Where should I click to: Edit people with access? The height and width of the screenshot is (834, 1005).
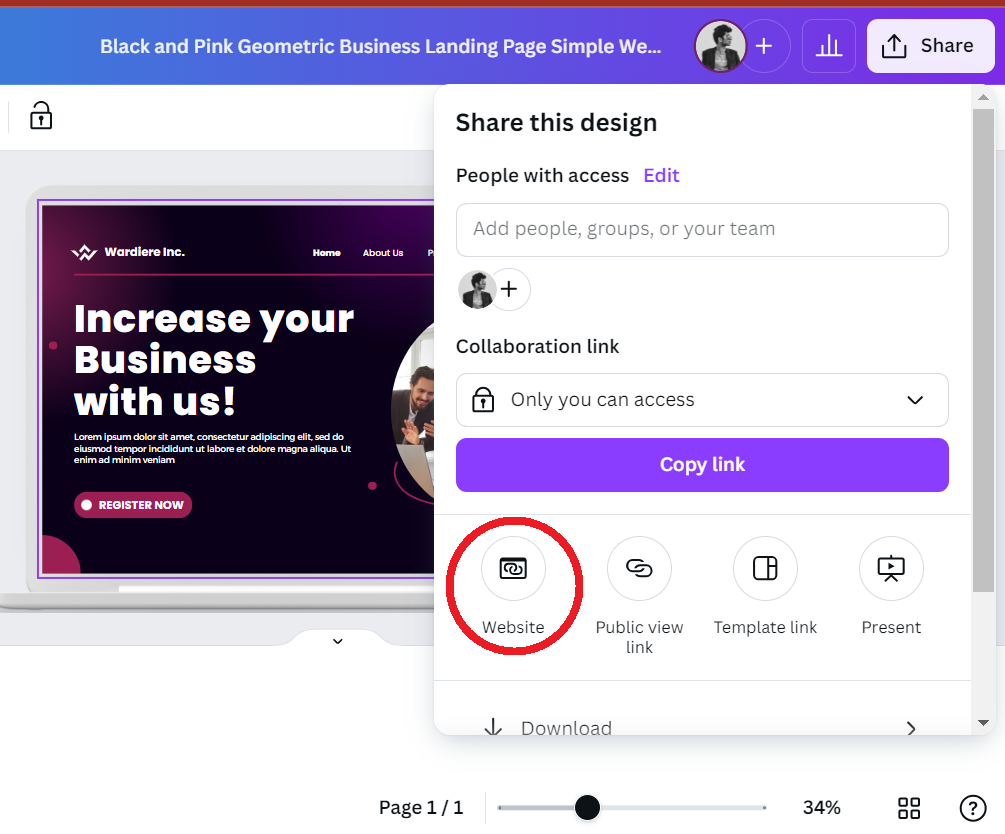[x=661, y=174]
